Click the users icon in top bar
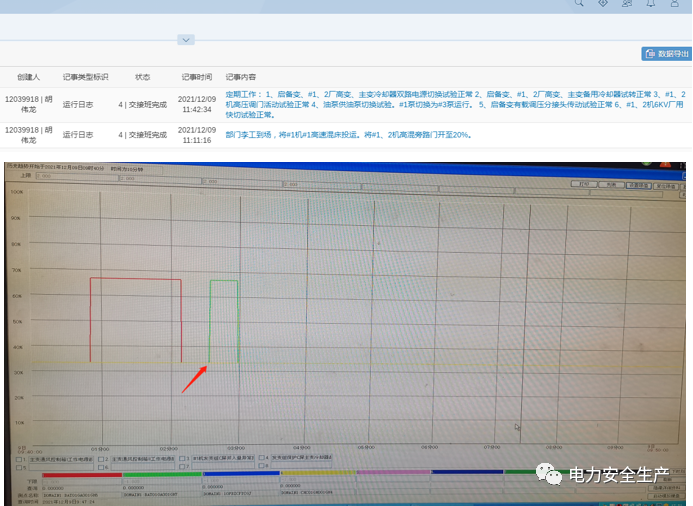 point(627,4)
